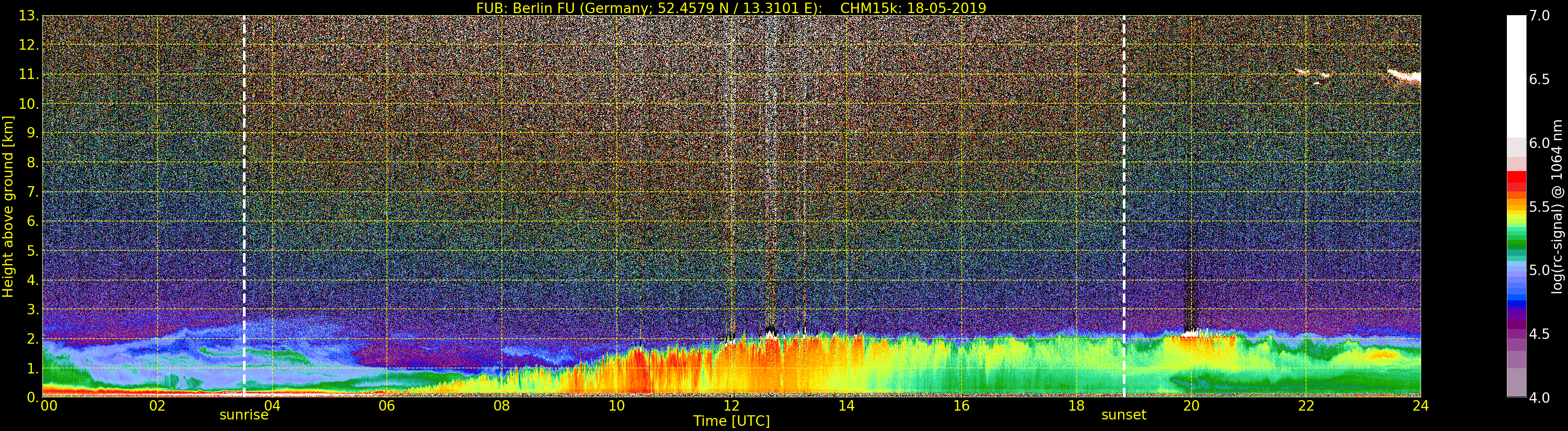Click the '10' time axis tick label

pos(617,405)
